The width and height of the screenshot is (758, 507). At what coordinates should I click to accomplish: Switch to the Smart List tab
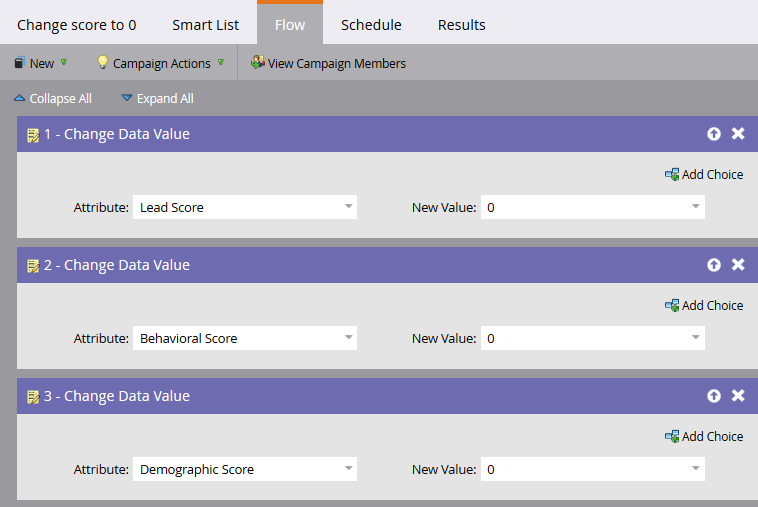205,24
